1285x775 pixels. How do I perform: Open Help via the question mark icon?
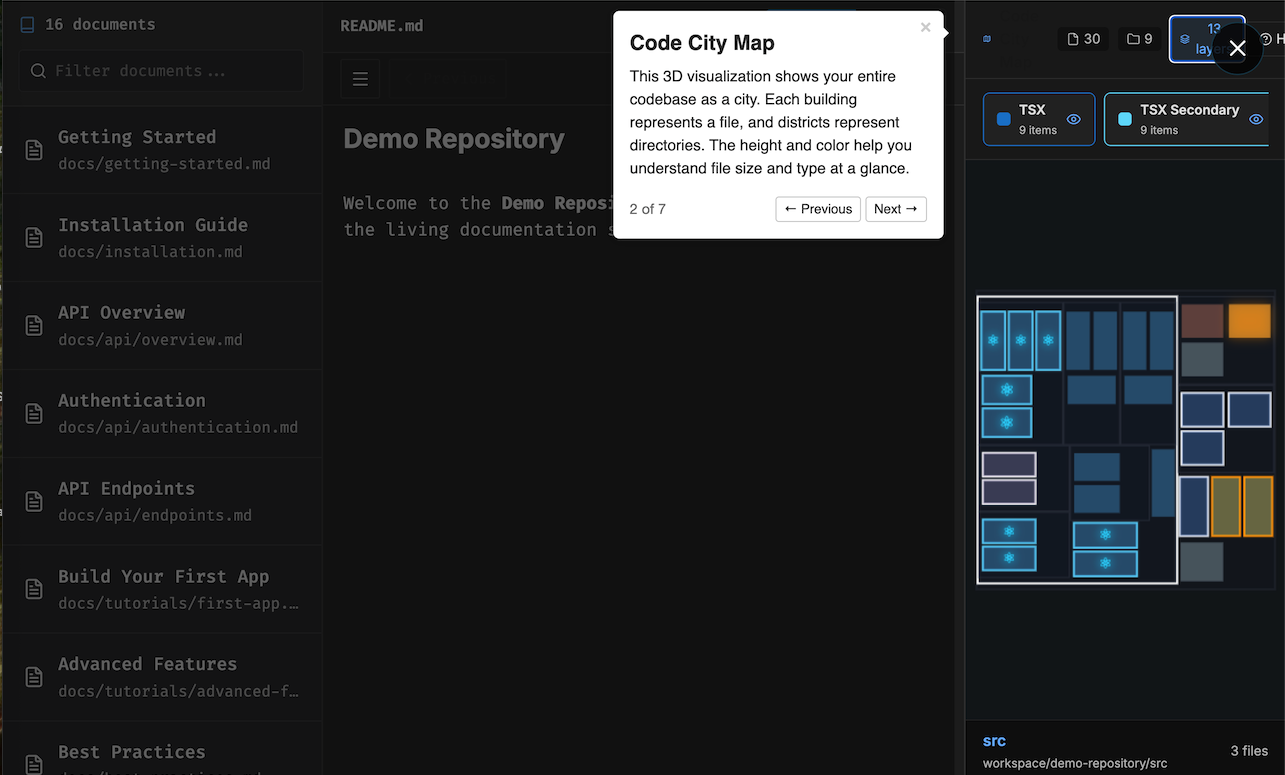click(1266, 38)
